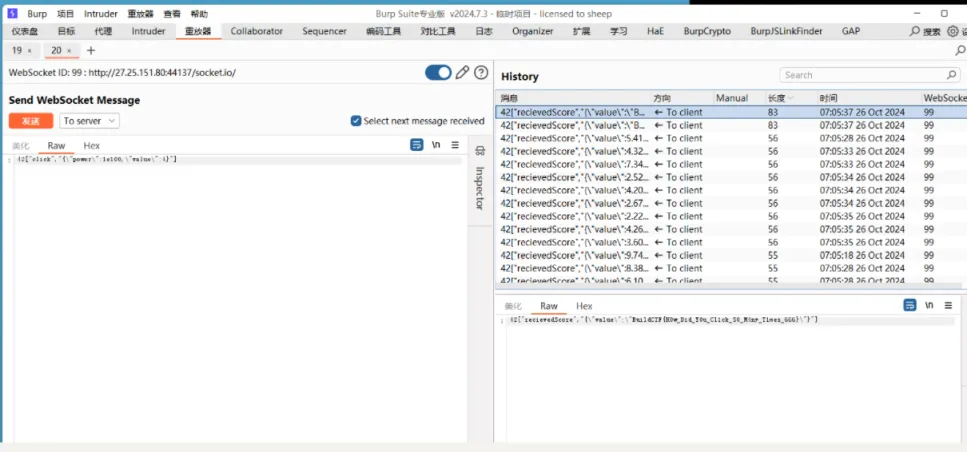Open the Burp menu
The height and width of the screenshot is (452, 967).
coord(37,14)
